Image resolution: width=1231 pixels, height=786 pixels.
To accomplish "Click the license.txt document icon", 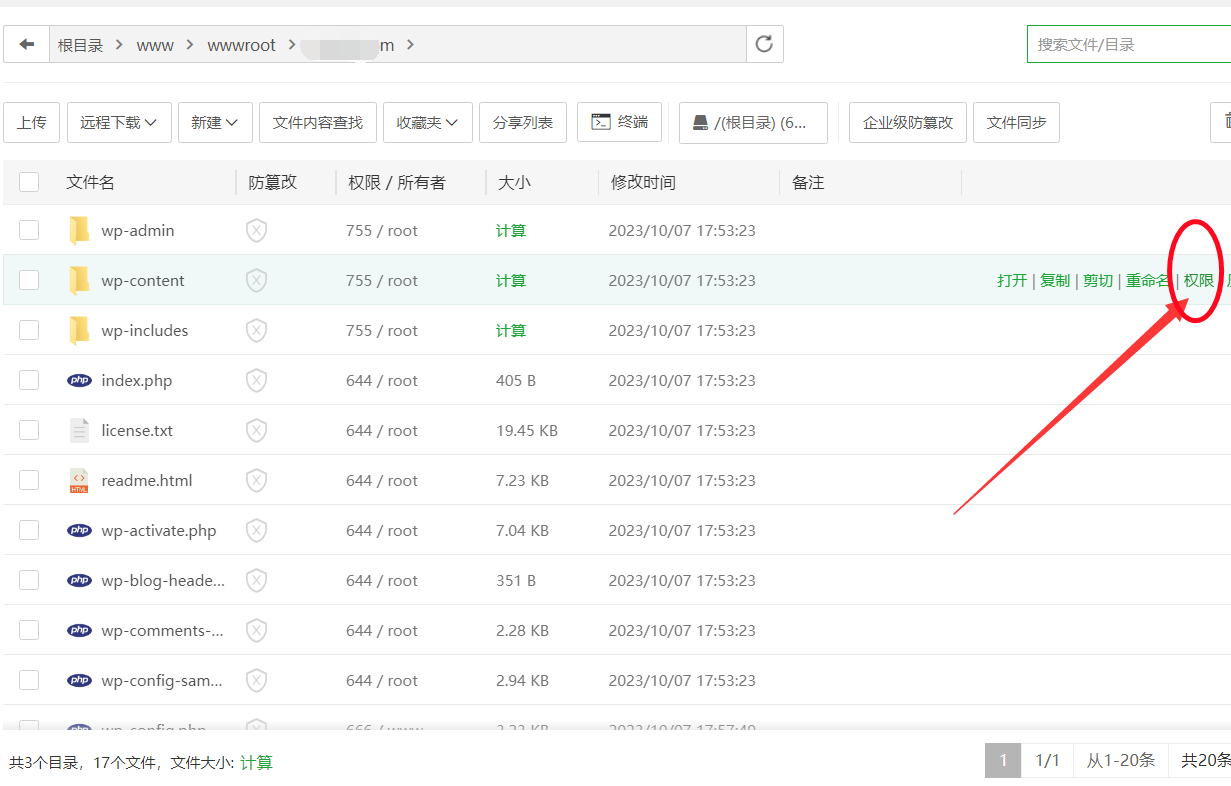I will point(79,430).
